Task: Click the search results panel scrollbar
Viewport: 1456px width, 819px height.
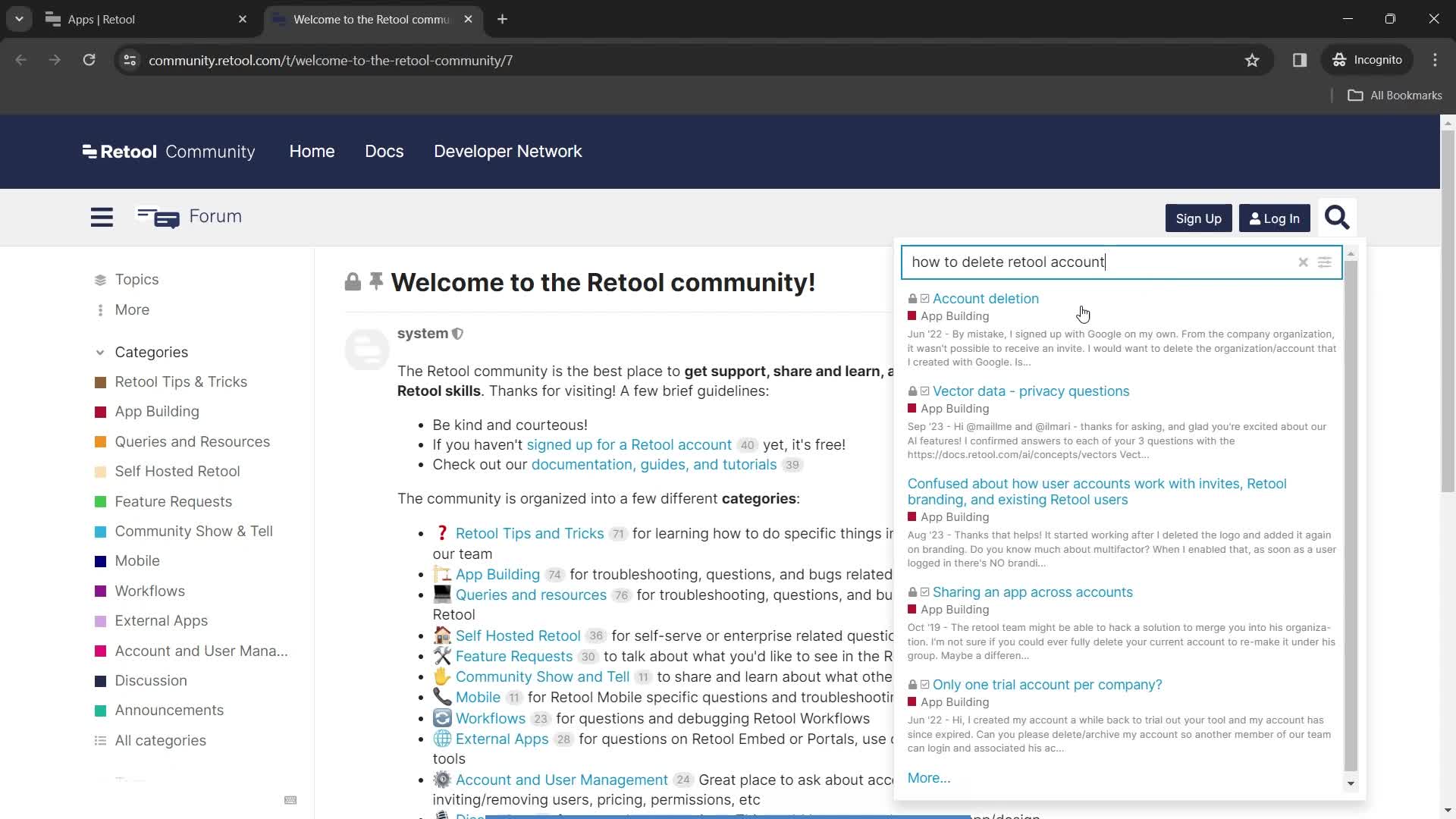Action: pyautogui.click(x=1351, y=516)
